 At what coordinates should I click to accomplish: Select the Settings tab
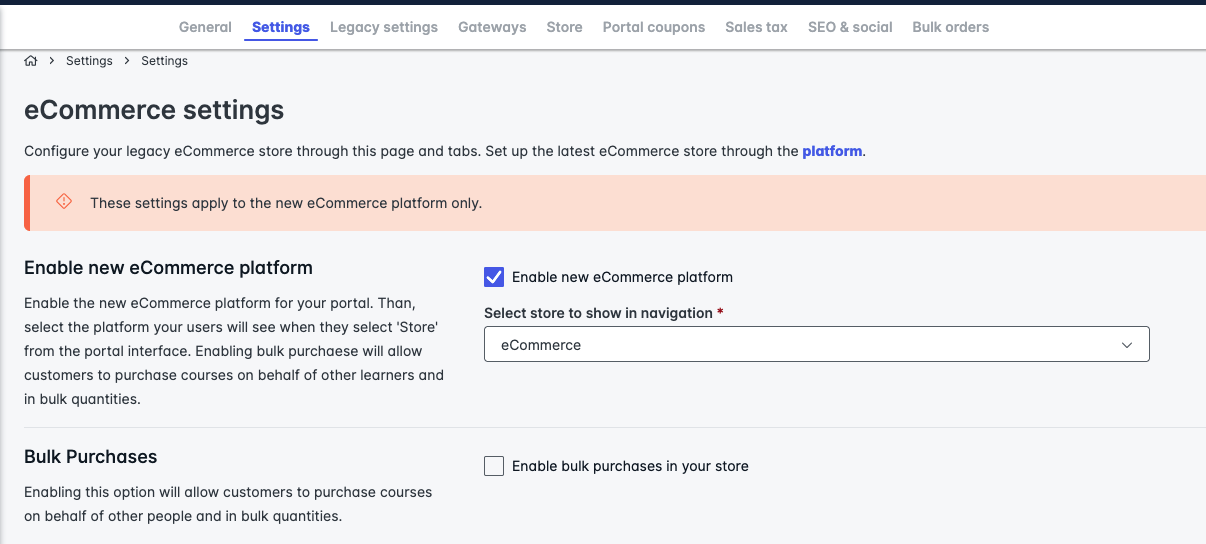tap(281, 27)
